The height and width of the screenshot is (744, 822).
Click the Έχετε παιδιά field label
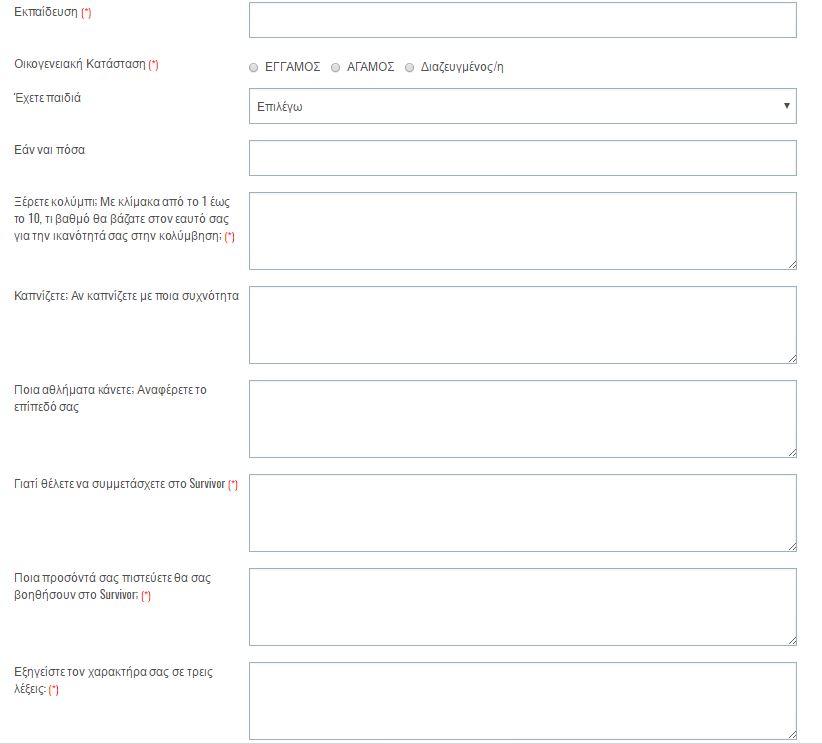48,98
